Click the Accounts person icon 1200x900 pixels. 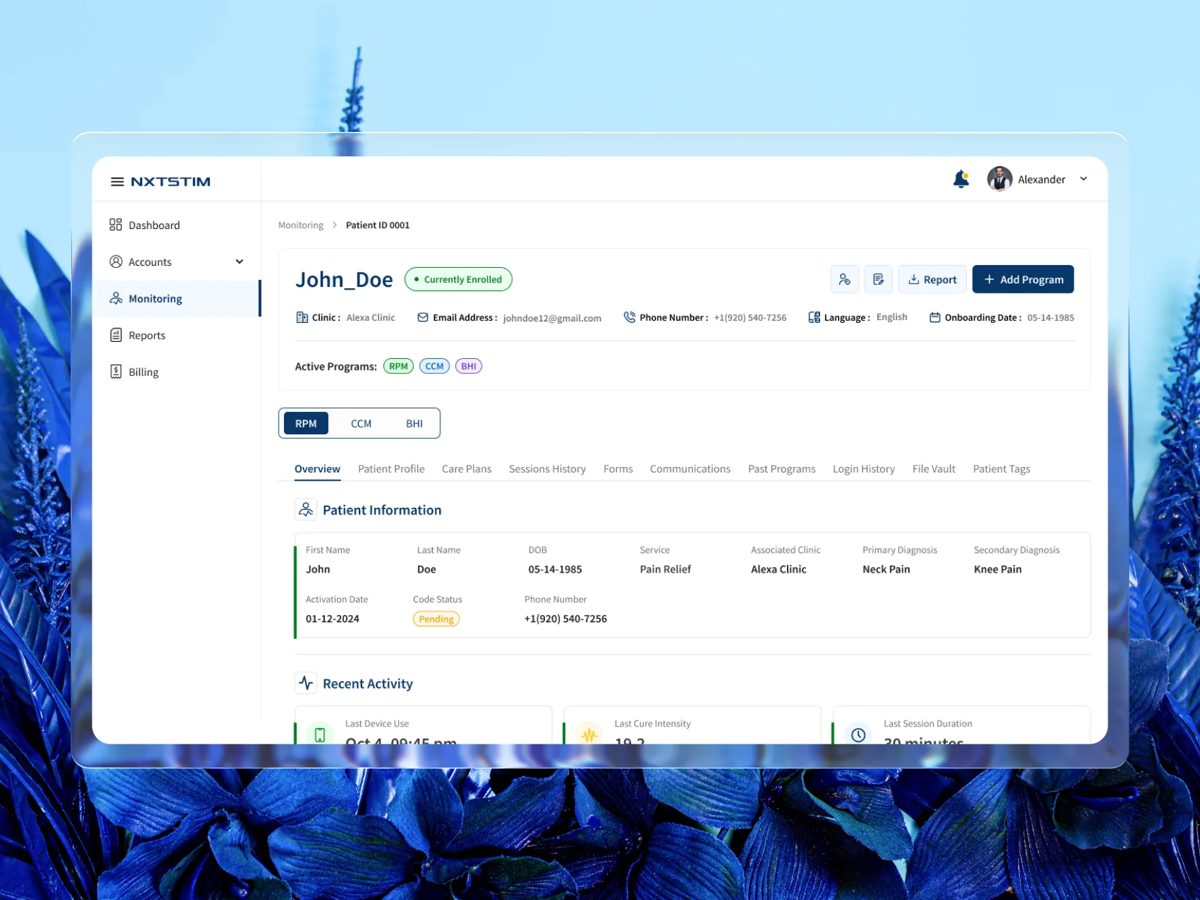[115, 262]
